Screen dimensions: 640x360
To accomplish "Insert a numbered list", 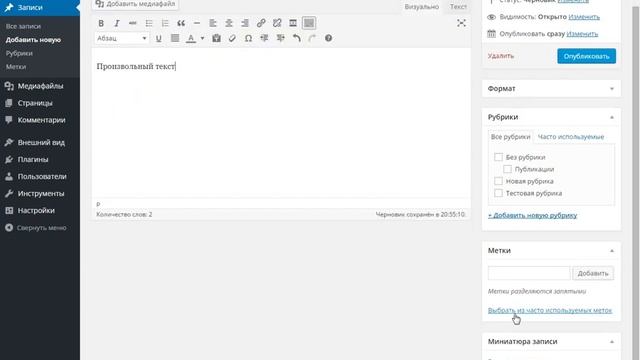I will (165, 23).
